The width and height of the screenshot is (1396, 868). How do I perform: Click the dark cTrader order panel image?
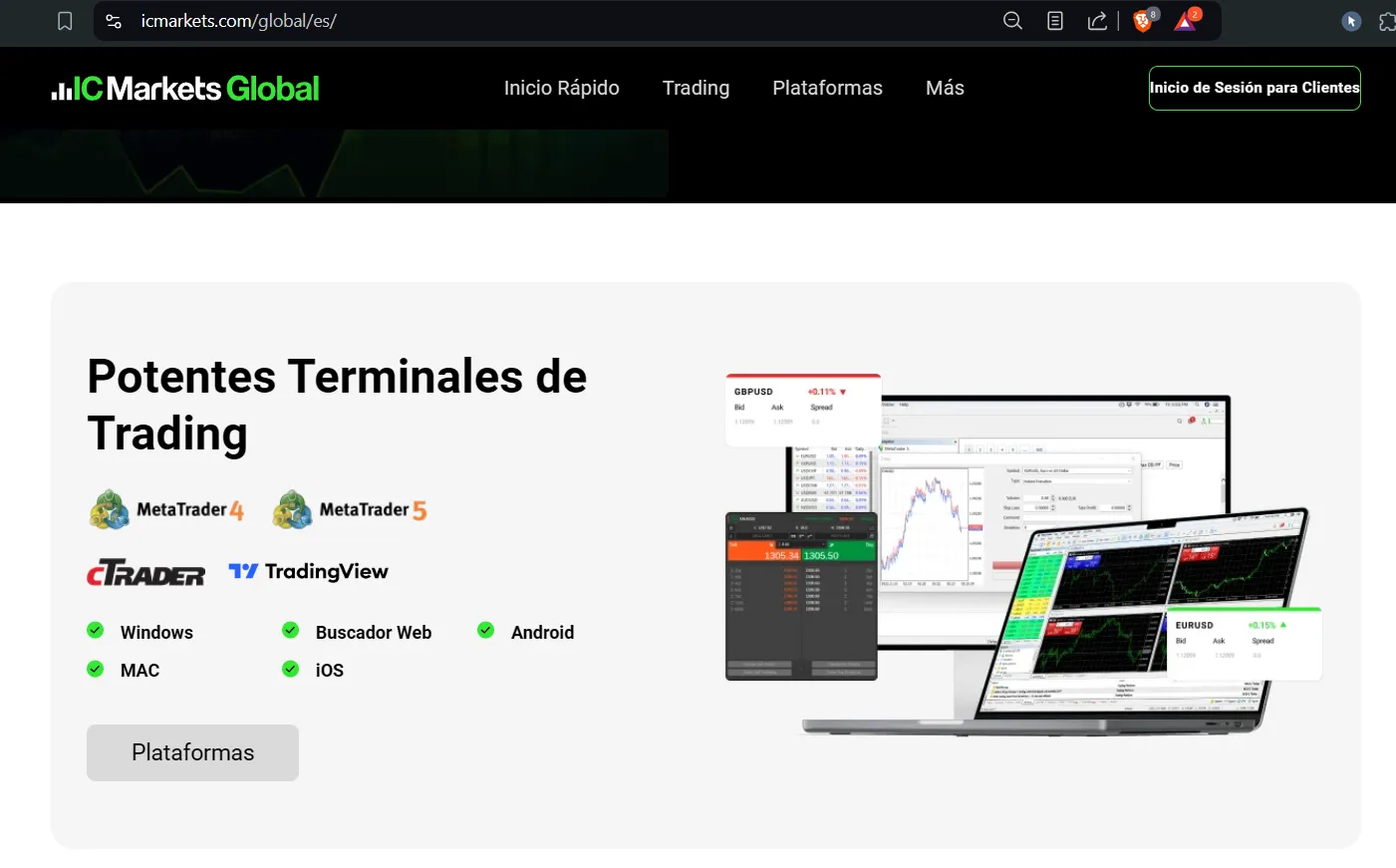point(801,596)
